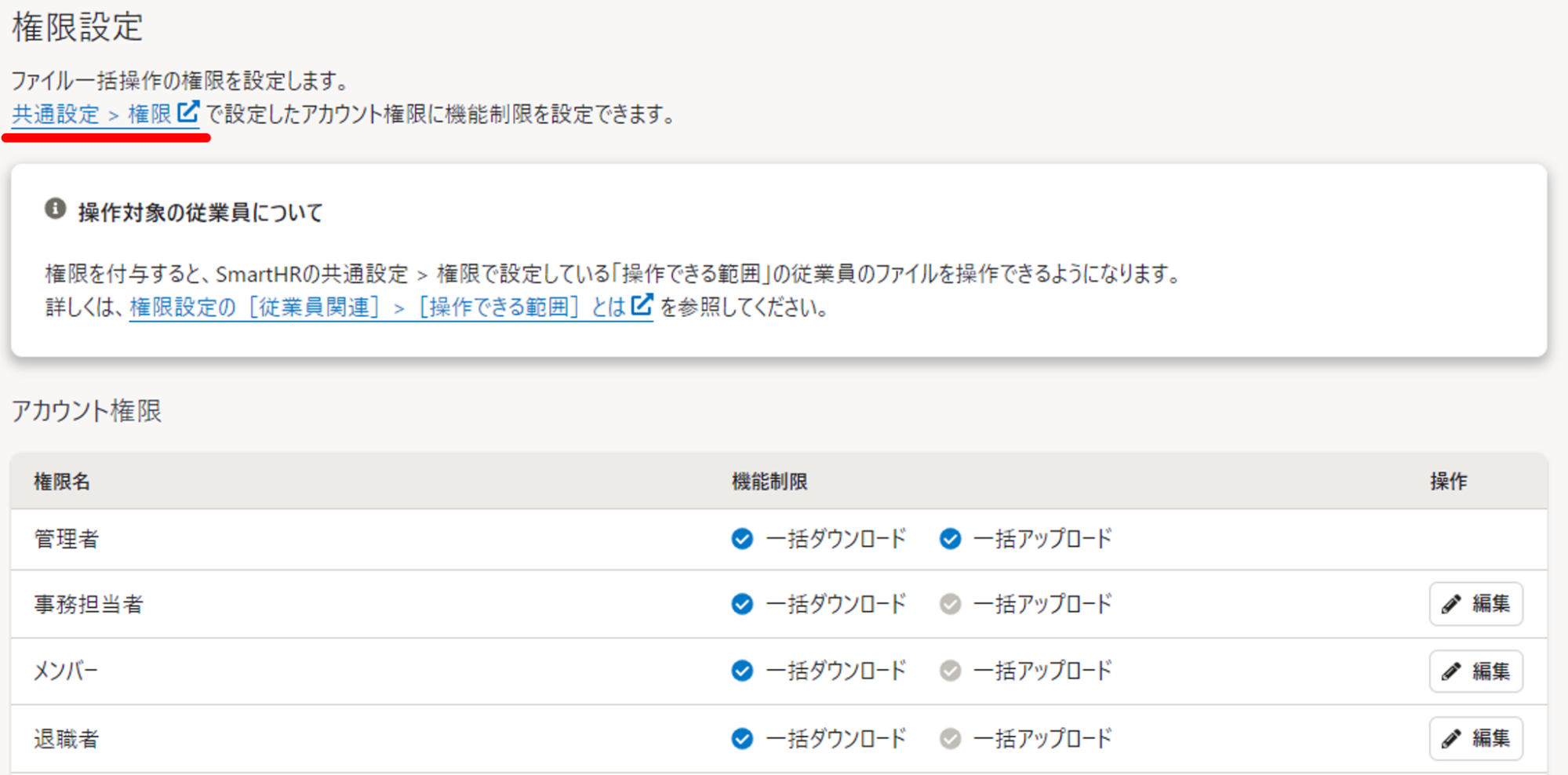Click external link icon next to 共通設定 > 権限
The width and height of the screenshot is (1568, 775).
188,112
